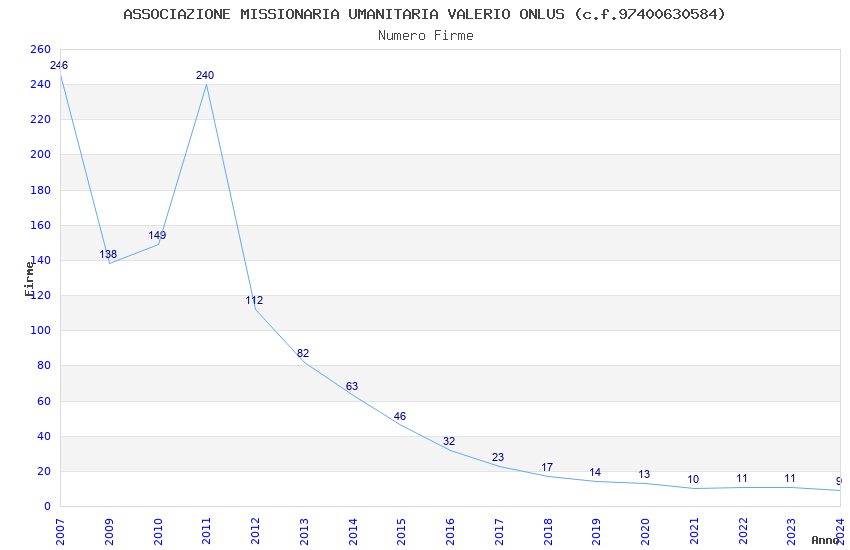Select the data label 46

point(400,416)
